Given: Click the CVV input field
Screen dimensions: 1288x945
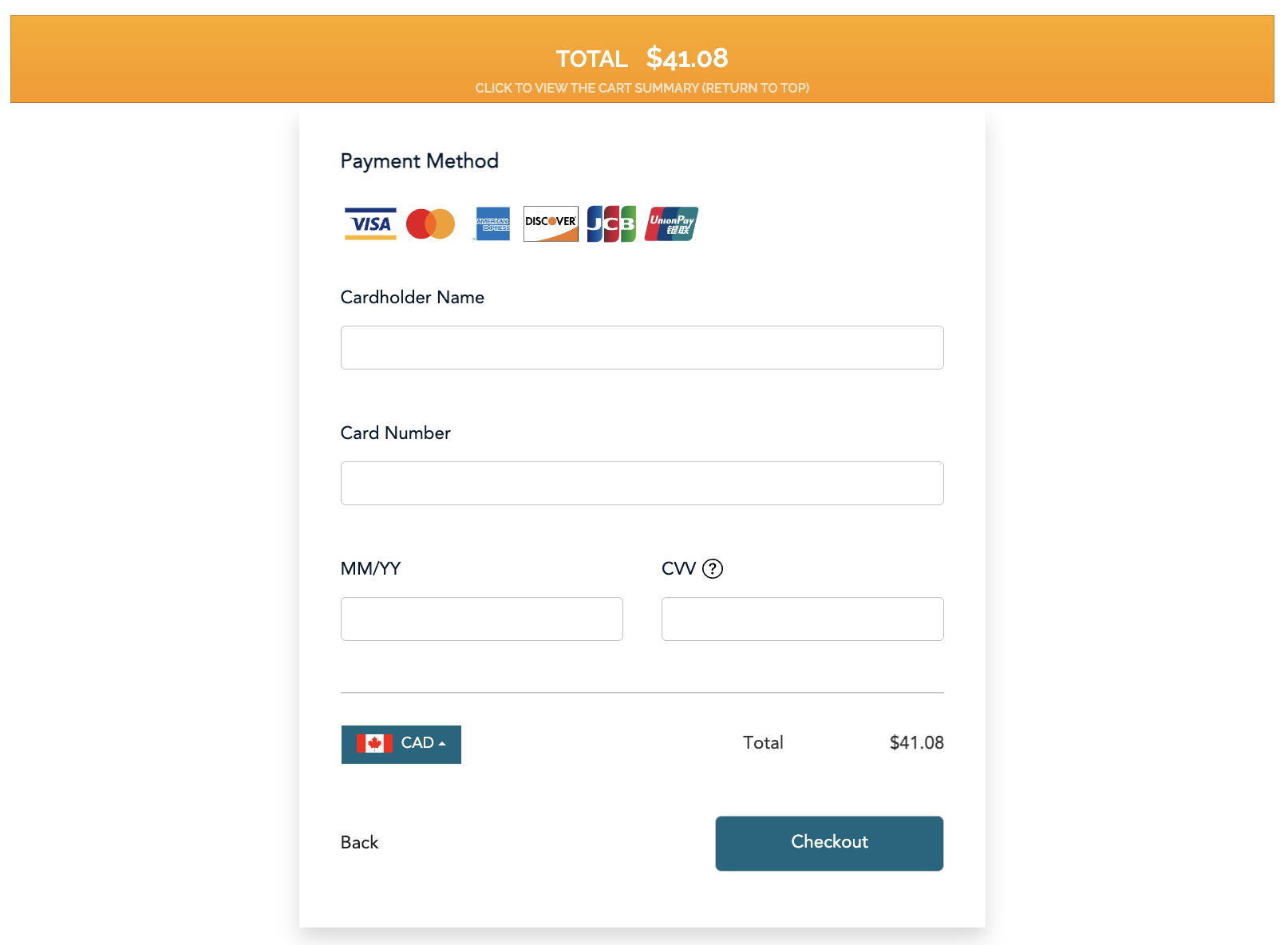Looking at the screenshot, I should (x=802, y=619).
